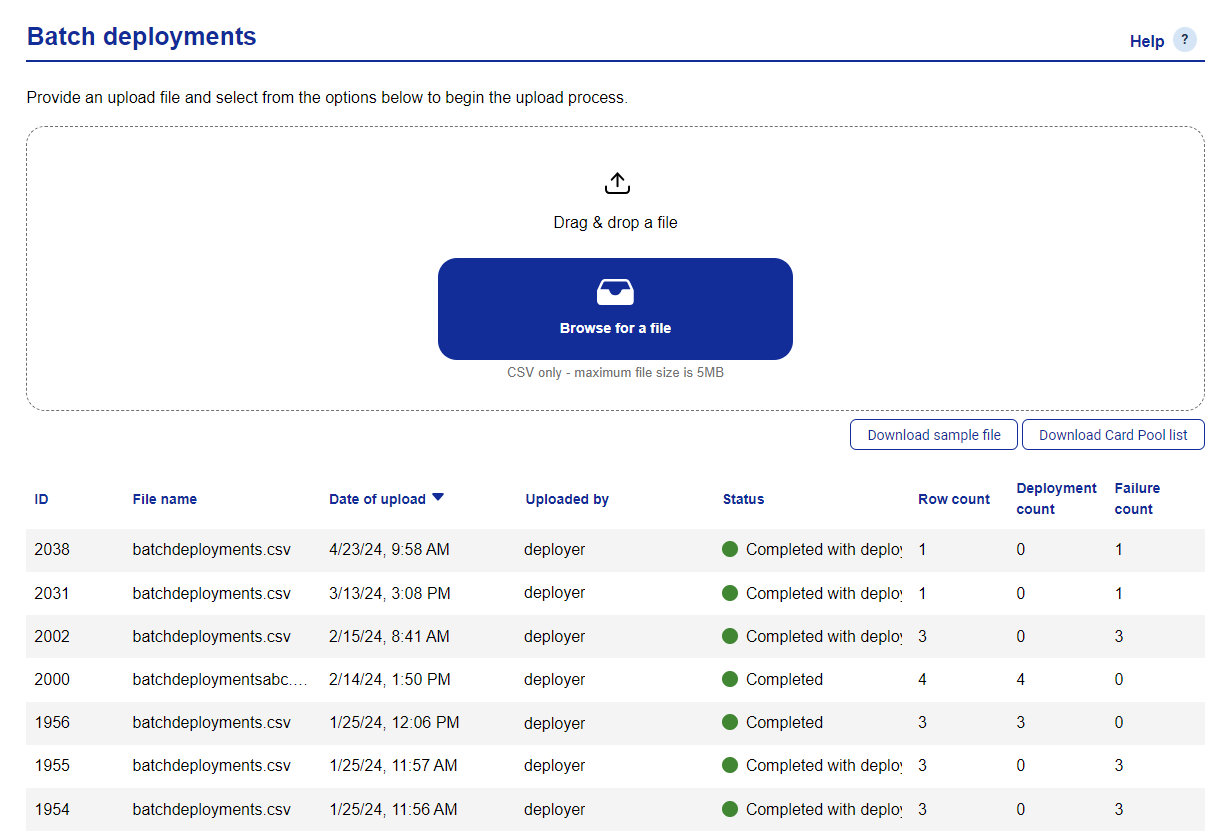Click upload date 1/25/24, 11:57 AM
Screen dimensions: 1221x840
pyautogui.click(x=393, y=765)
